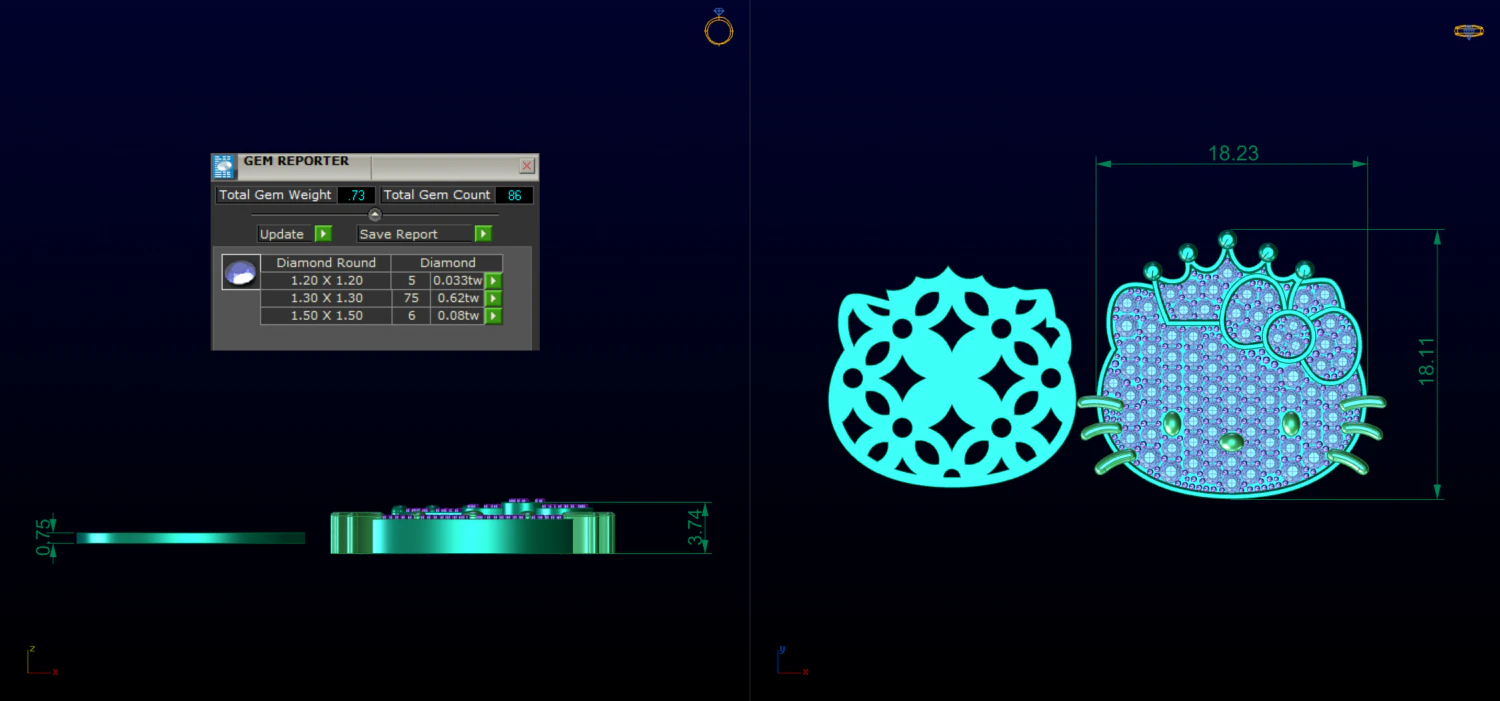The image size is (1500, 701).
Task: Click the green arrow for the 0.62tw row
Action: click(493, 298)
